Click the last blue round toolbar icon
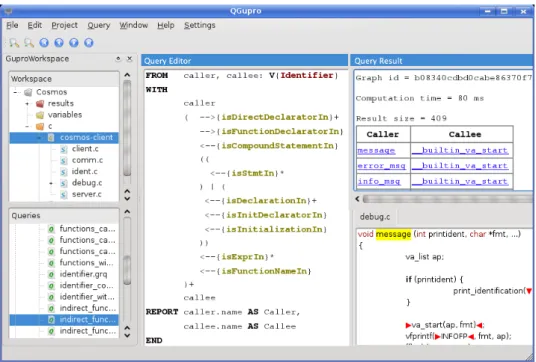Viewport: 536px width, 362px height. click(89, 43)
